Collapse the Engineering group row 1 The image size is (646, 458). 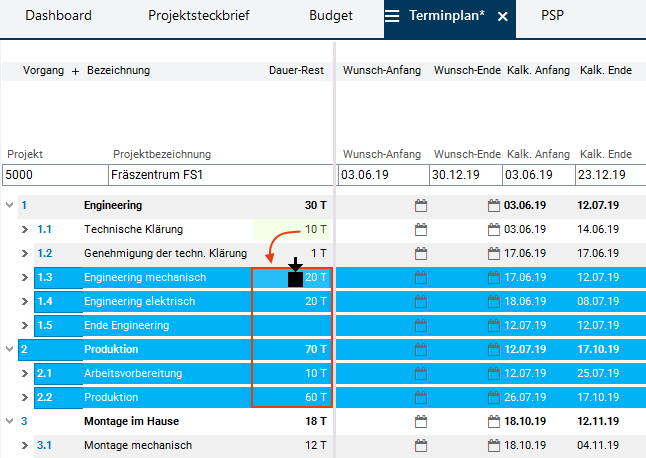pyautogui.click(x=10, y=206)
